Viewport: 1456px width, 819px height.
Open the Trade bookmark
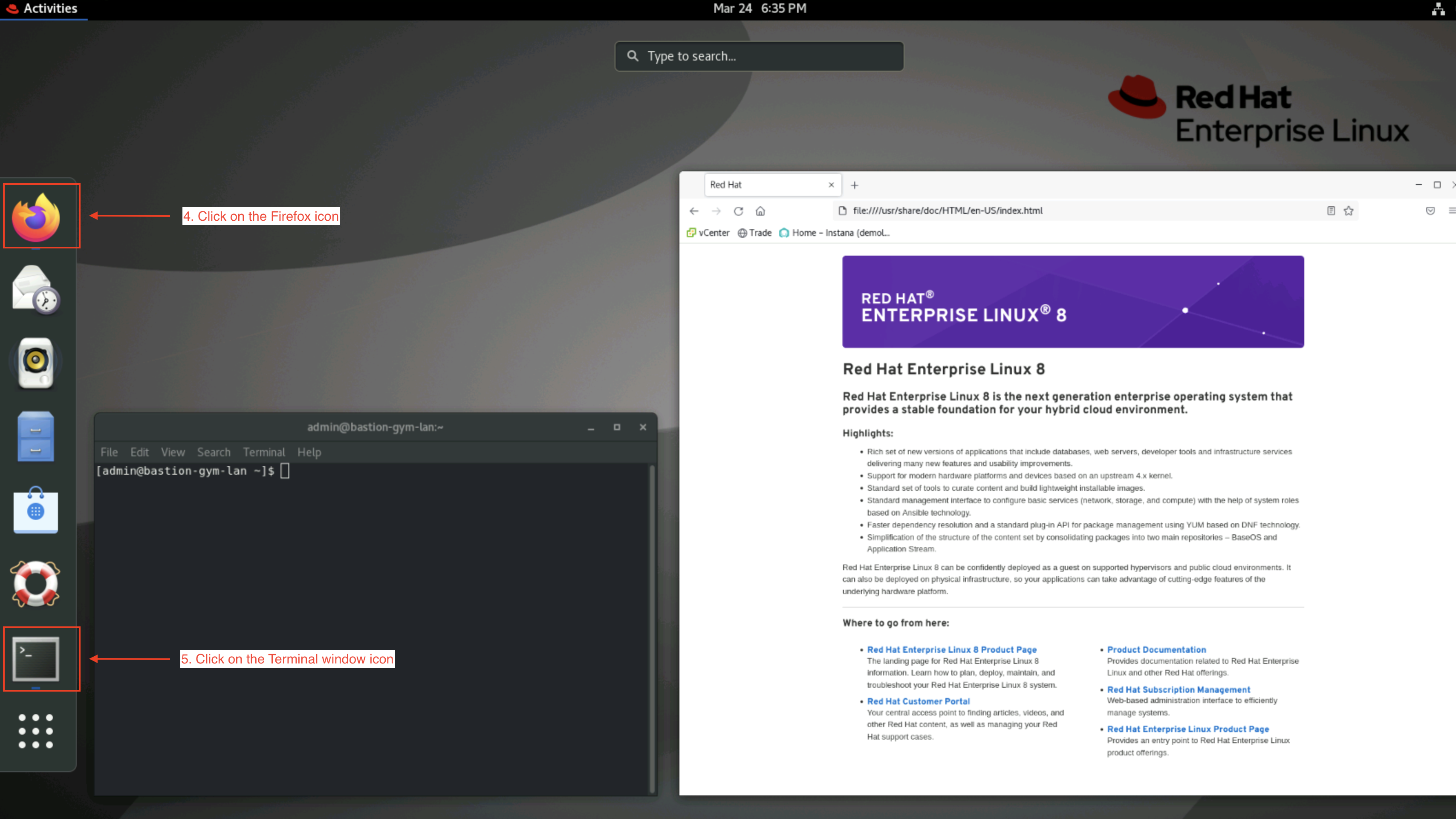(754, 233)
